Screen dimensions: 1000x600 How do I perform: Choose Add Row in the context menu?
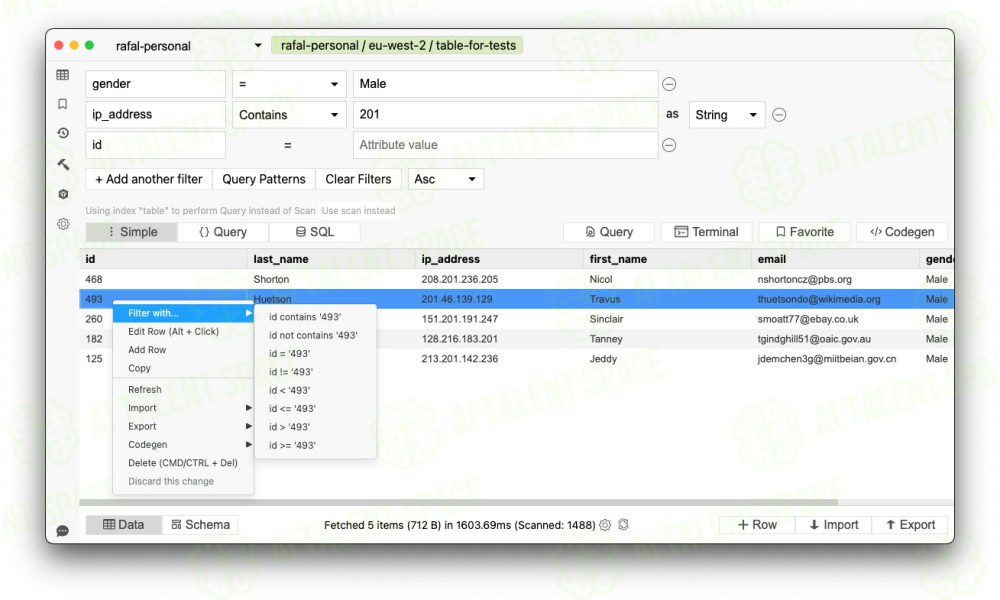(182, 350)
